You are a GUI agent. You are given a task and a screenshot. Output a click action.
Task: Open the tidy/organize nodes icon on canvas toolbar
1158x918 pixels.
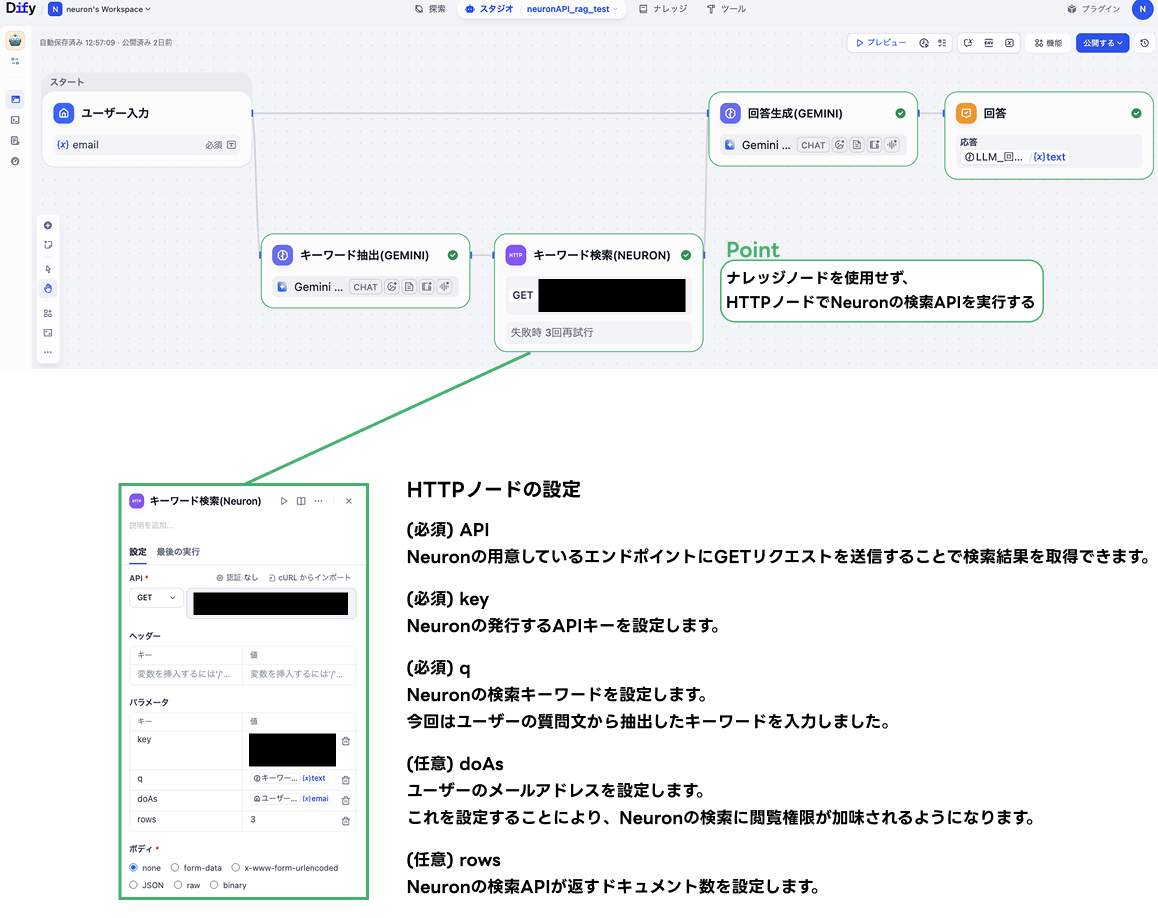[48, 313]
